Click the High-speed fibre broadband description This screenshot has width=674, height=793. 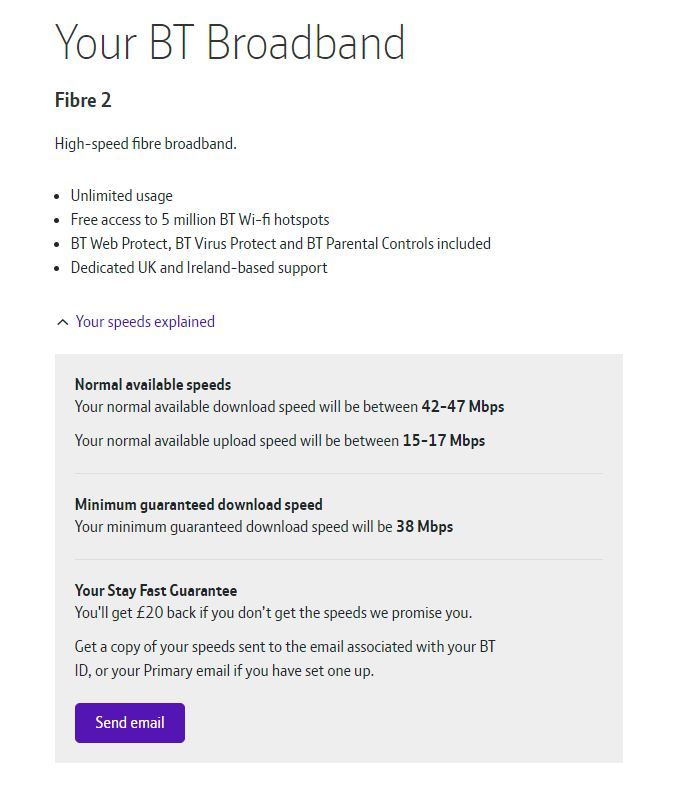click(145, 144)
